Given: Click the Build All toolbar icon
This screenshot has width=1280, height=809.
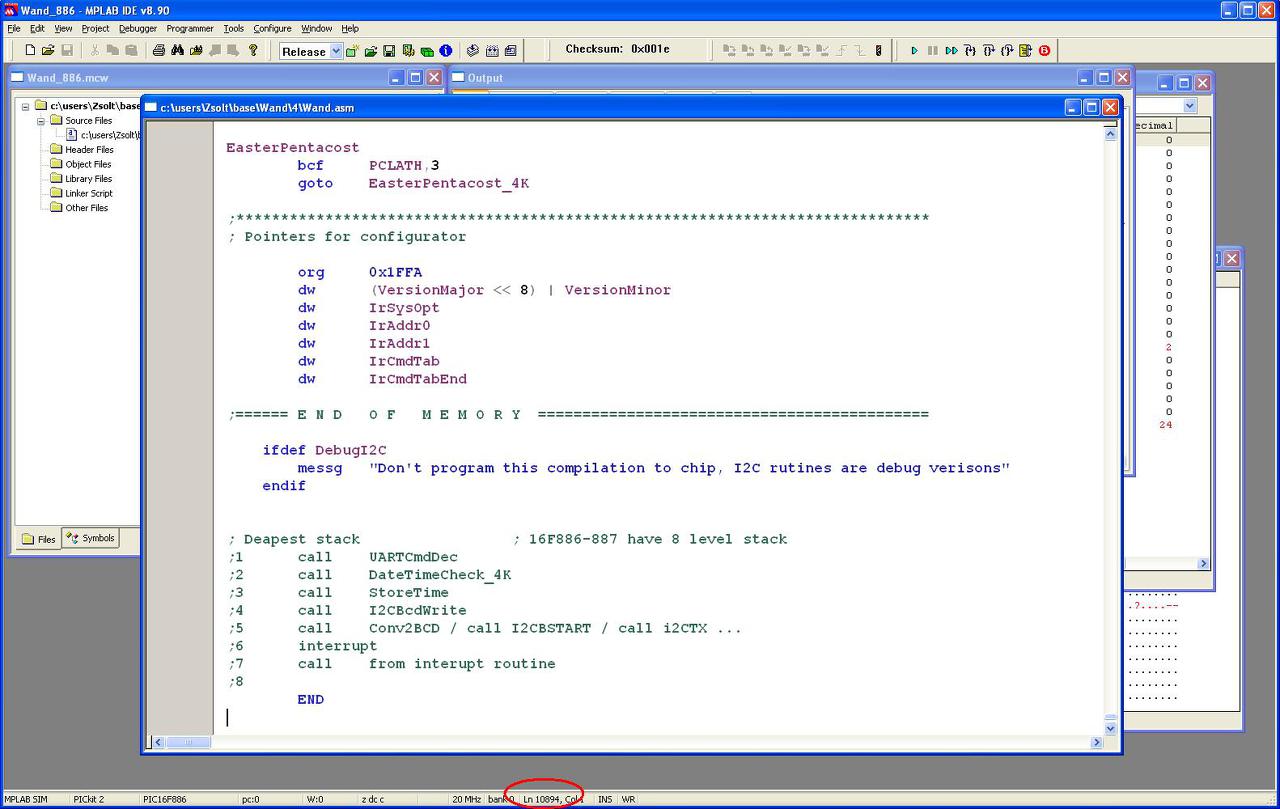Looking at the screenshot, I should pos(492,50).
